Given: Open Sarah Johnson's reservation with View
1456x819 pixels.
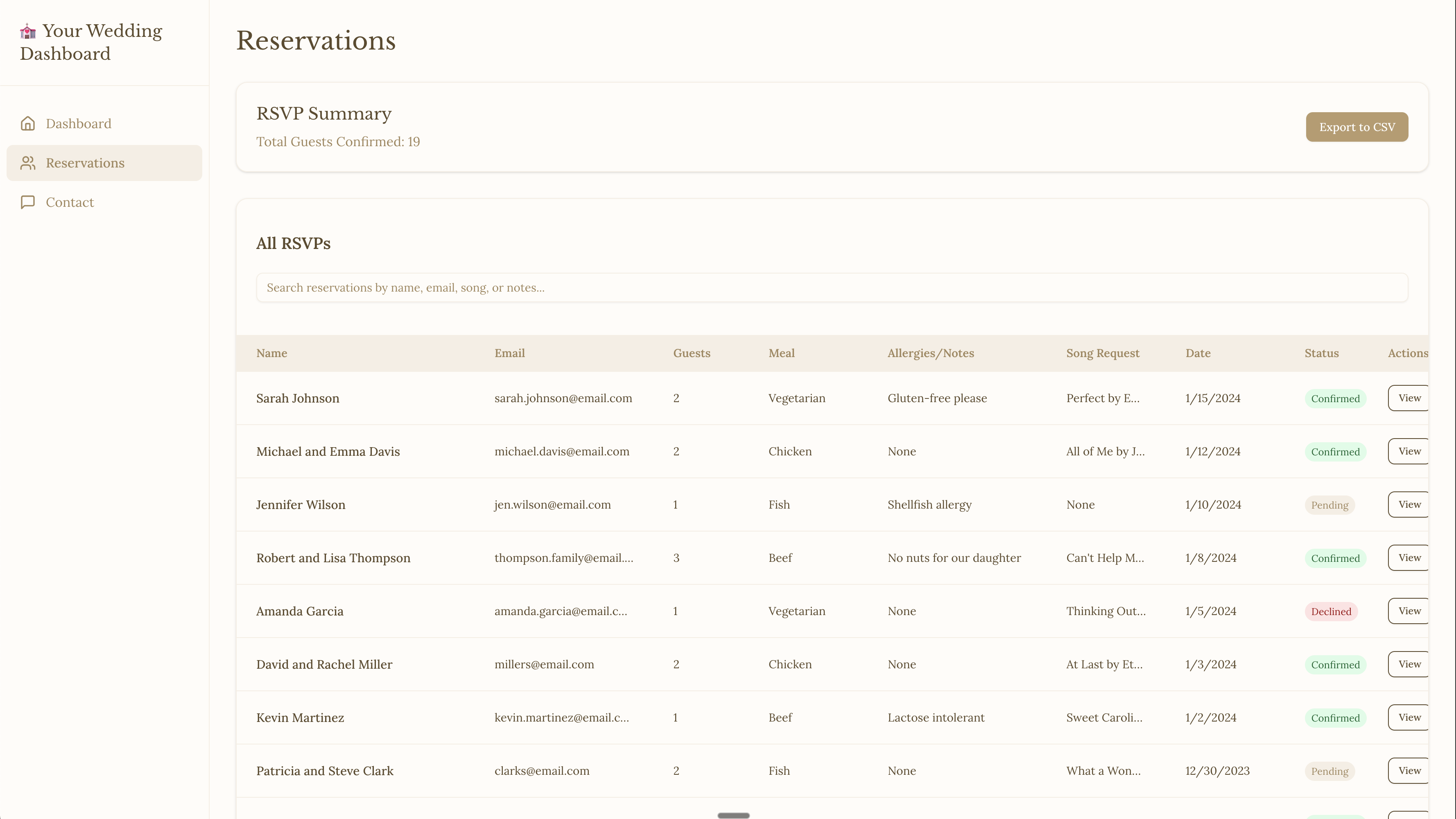Looking at the screenshot, I should 1409,397.
